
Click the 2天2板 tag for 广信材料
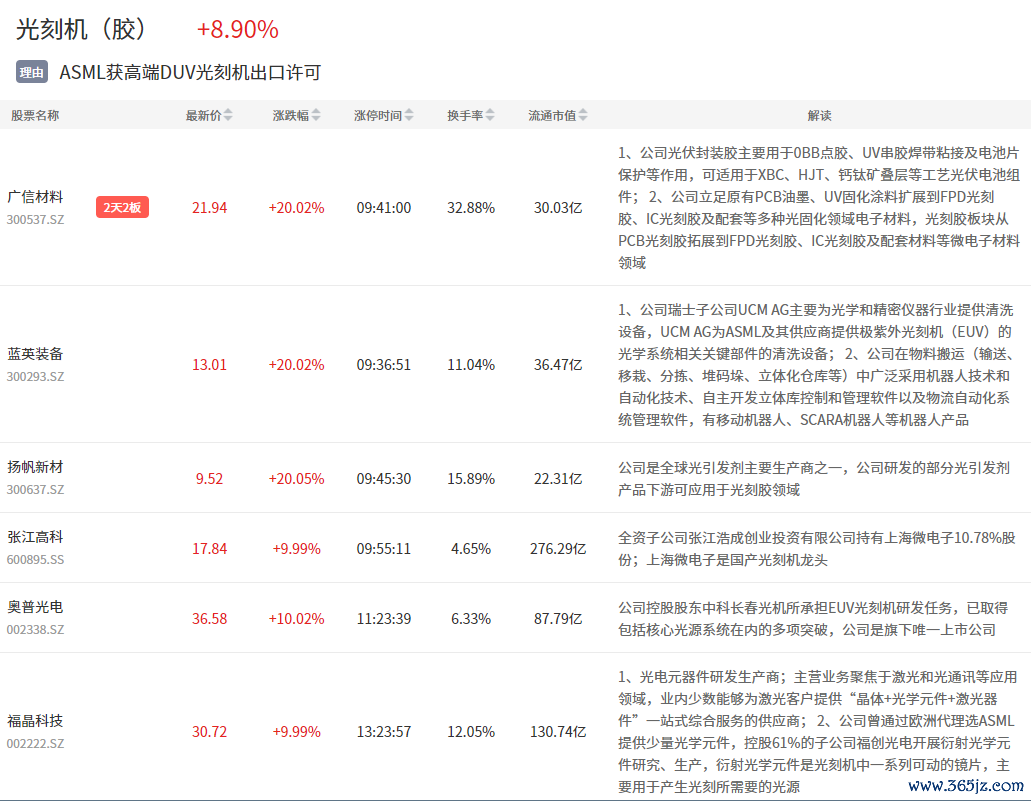tap(122, 207)
